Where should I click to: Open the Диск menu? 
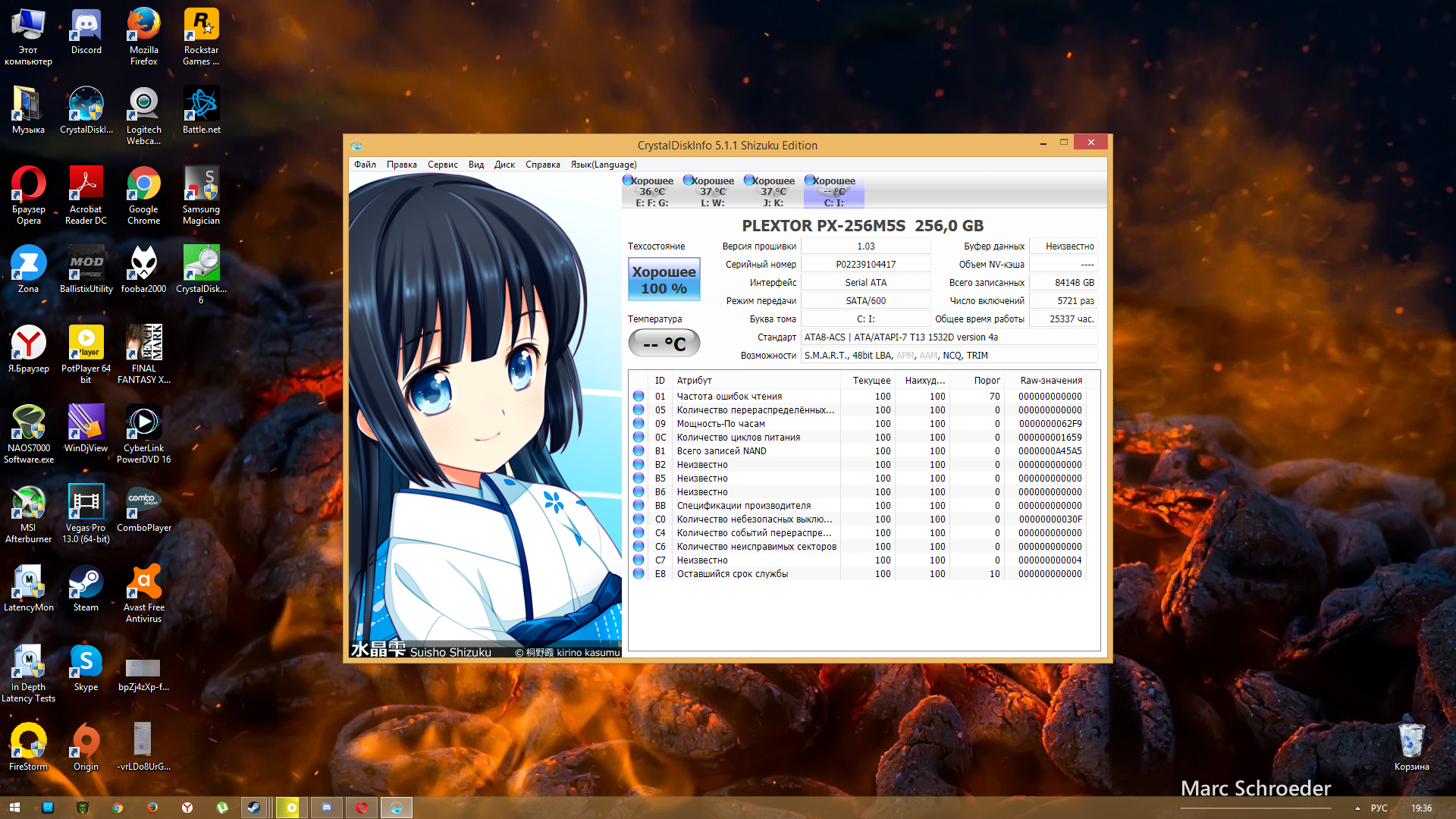504,165
